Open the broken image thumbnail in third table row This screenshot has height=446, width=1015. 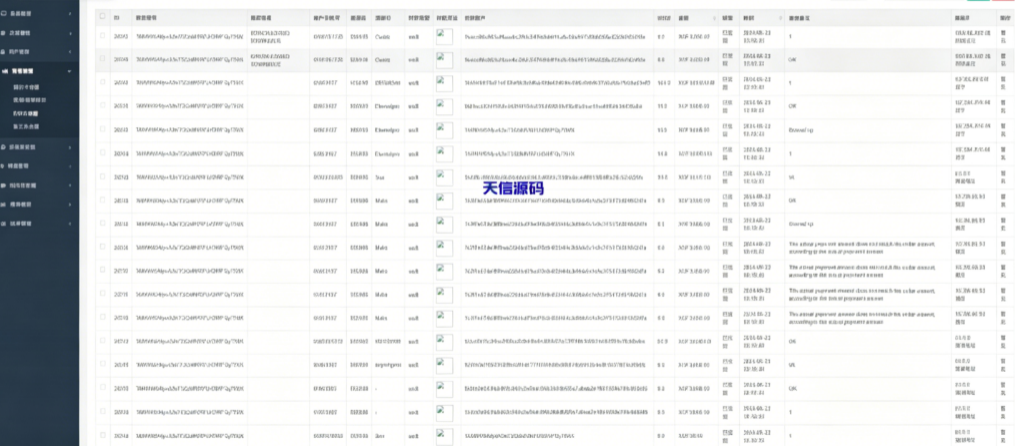click(444, 83)
